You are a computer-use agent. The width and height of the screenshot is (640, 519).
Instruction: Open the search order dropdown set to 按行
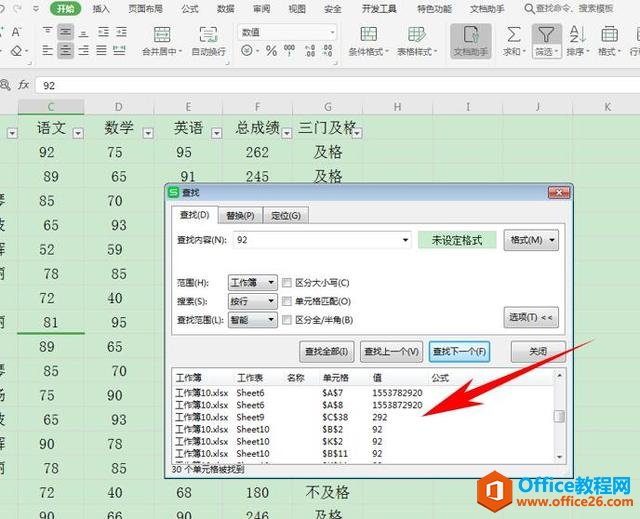coord(253,301)
